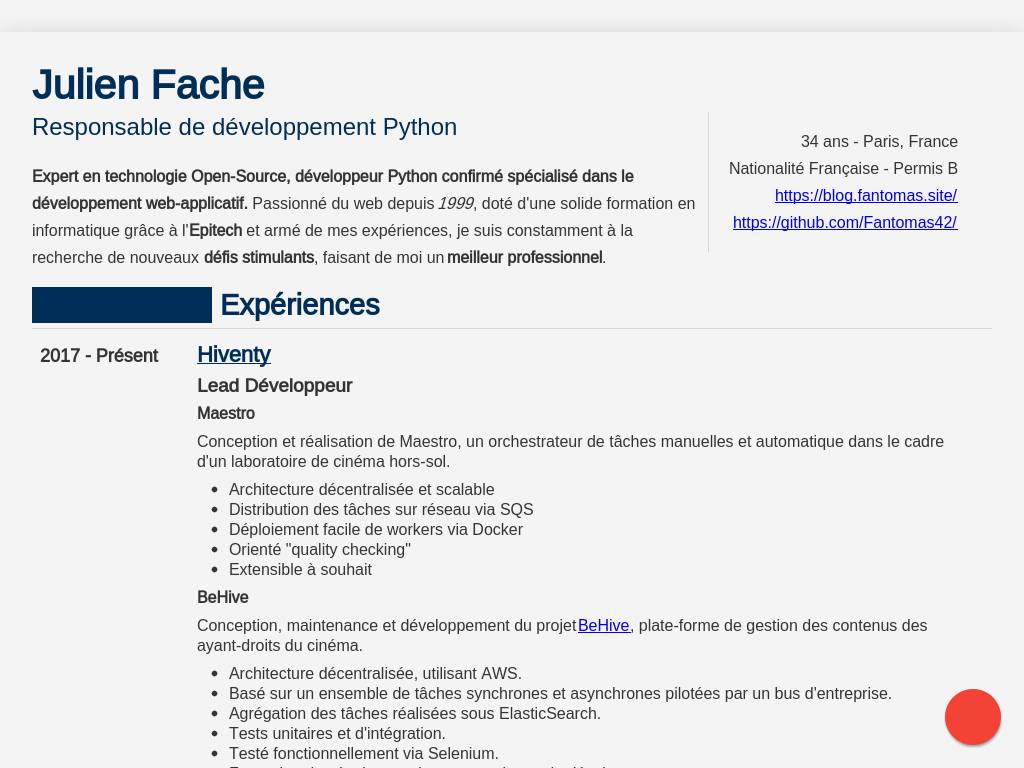1024x768 pixels.
Task: Click the red floating action button
Action: tap(972, 716)
